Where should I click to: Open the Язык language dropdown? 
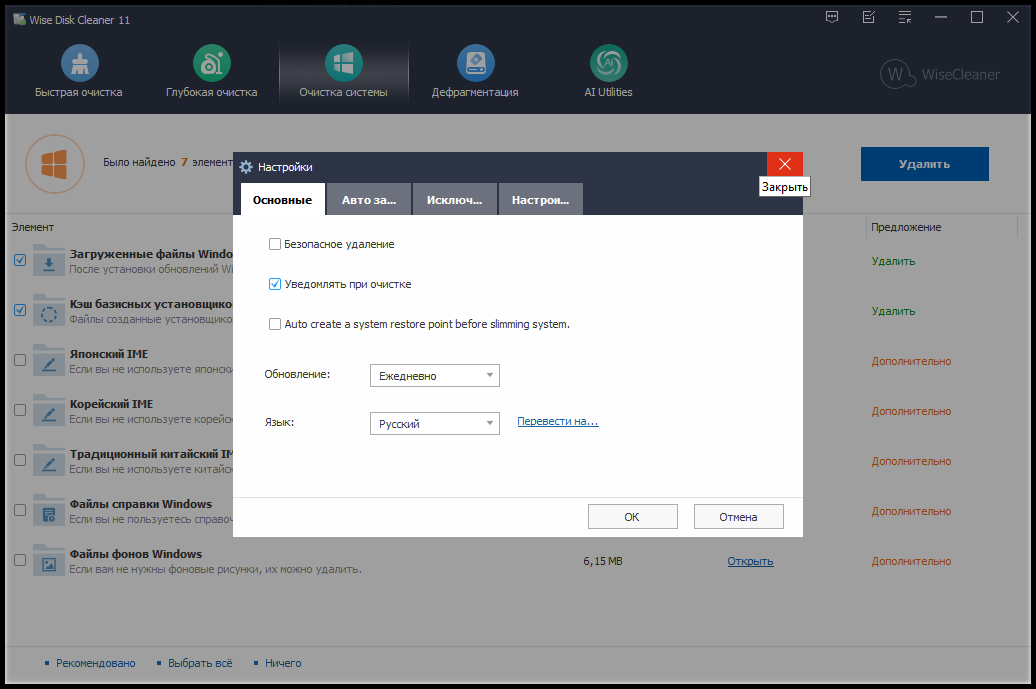pos(435,423)
